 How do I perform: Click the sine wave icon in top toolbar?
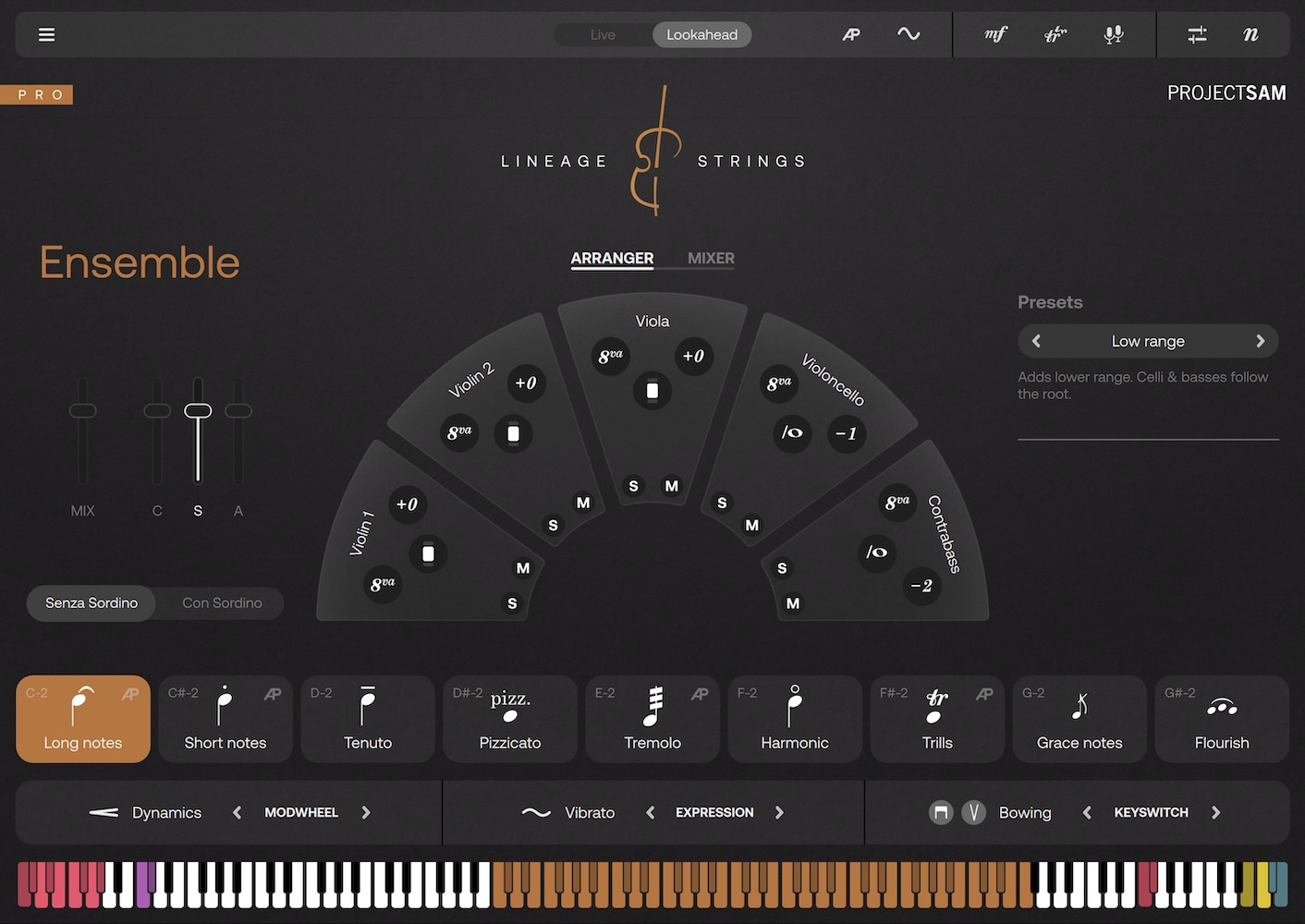coord(909,34)
